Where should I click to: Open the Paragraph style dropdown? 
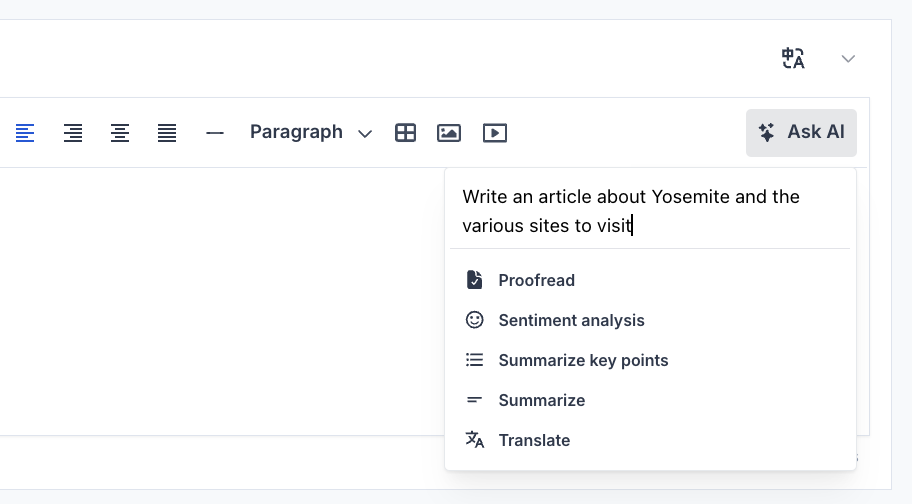(x=311, y=133)
